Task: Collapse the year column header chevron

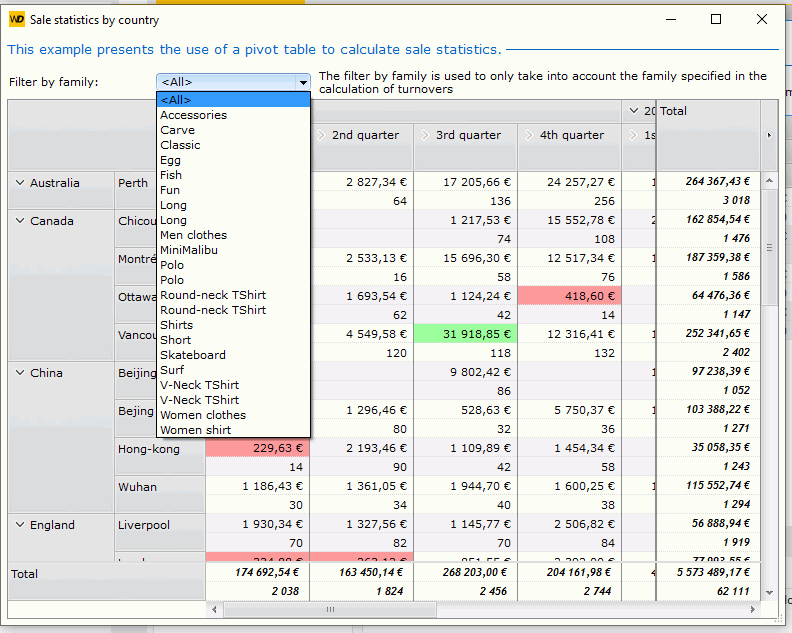Action: tap(633, 111)
